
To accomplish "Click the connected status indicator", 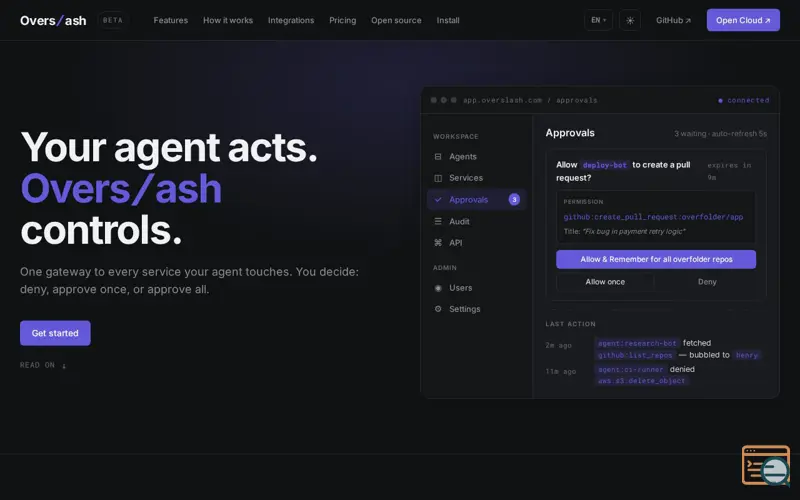I will point(743,101).
